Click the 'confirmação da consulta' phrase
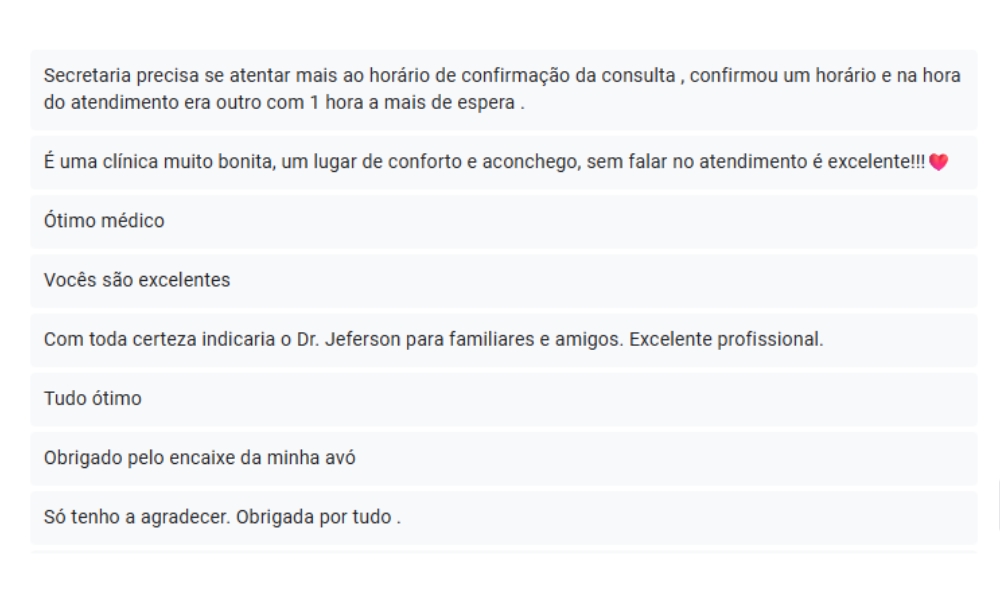This screenshot has width=1000, height=600. pos(568,75)
